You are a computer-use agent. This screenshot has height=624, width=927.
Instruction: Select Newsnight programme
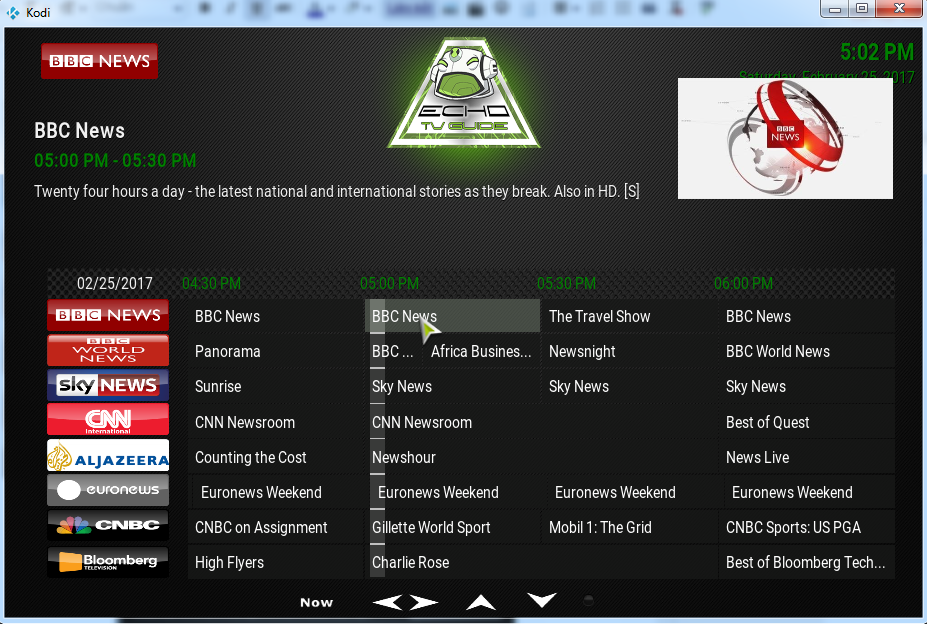629,351
